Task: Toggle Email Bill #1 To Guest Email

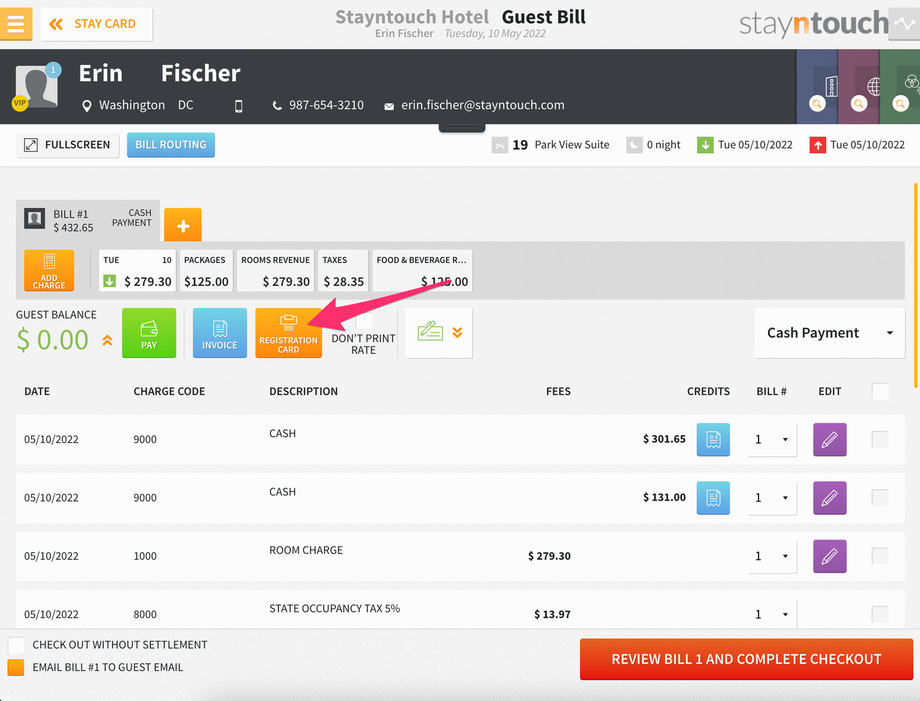Action: 16,668
